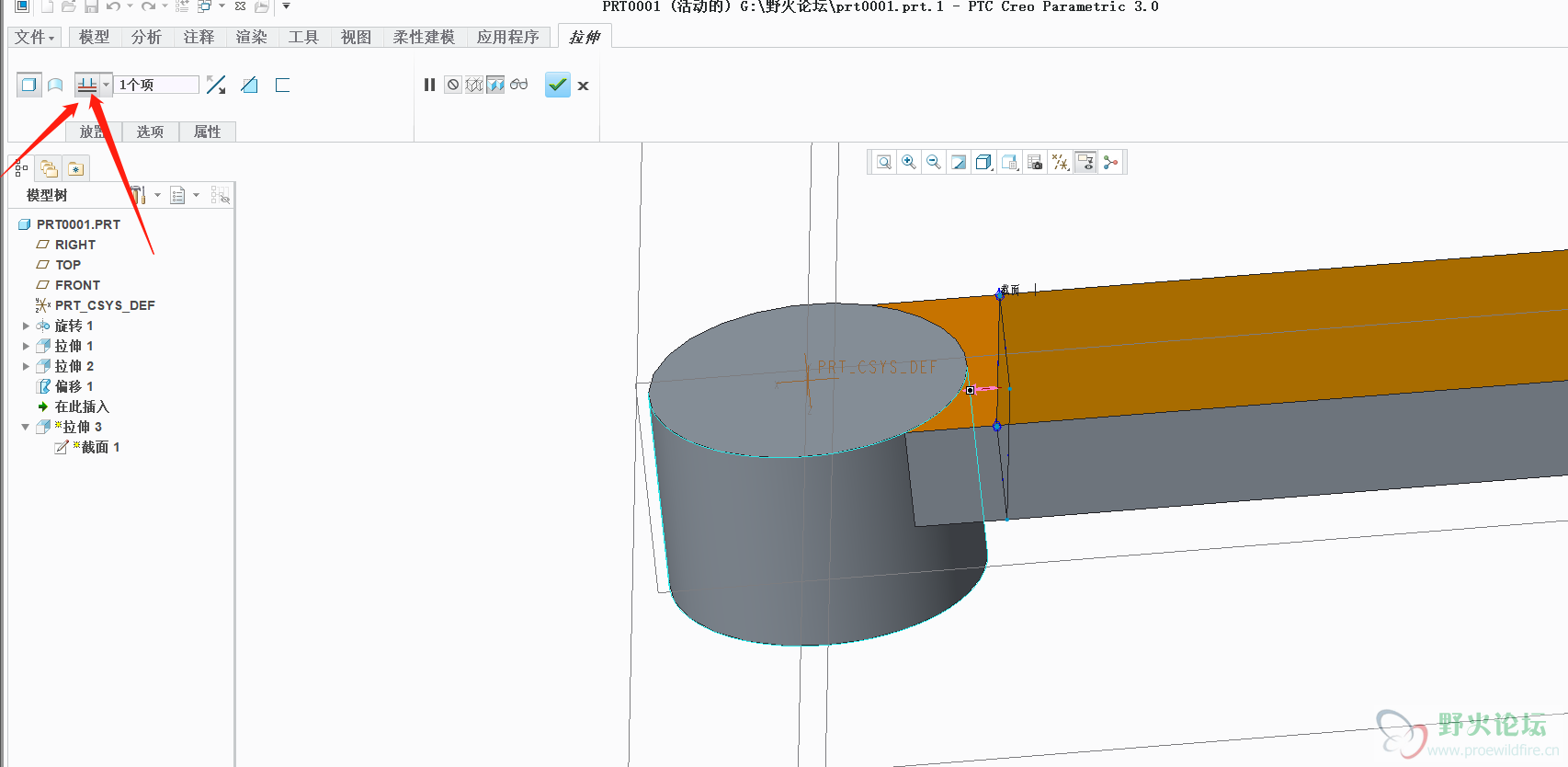This screenshot has height=767, width=1568.
Task: Select the attached preview mode icon
Action: 495,85
